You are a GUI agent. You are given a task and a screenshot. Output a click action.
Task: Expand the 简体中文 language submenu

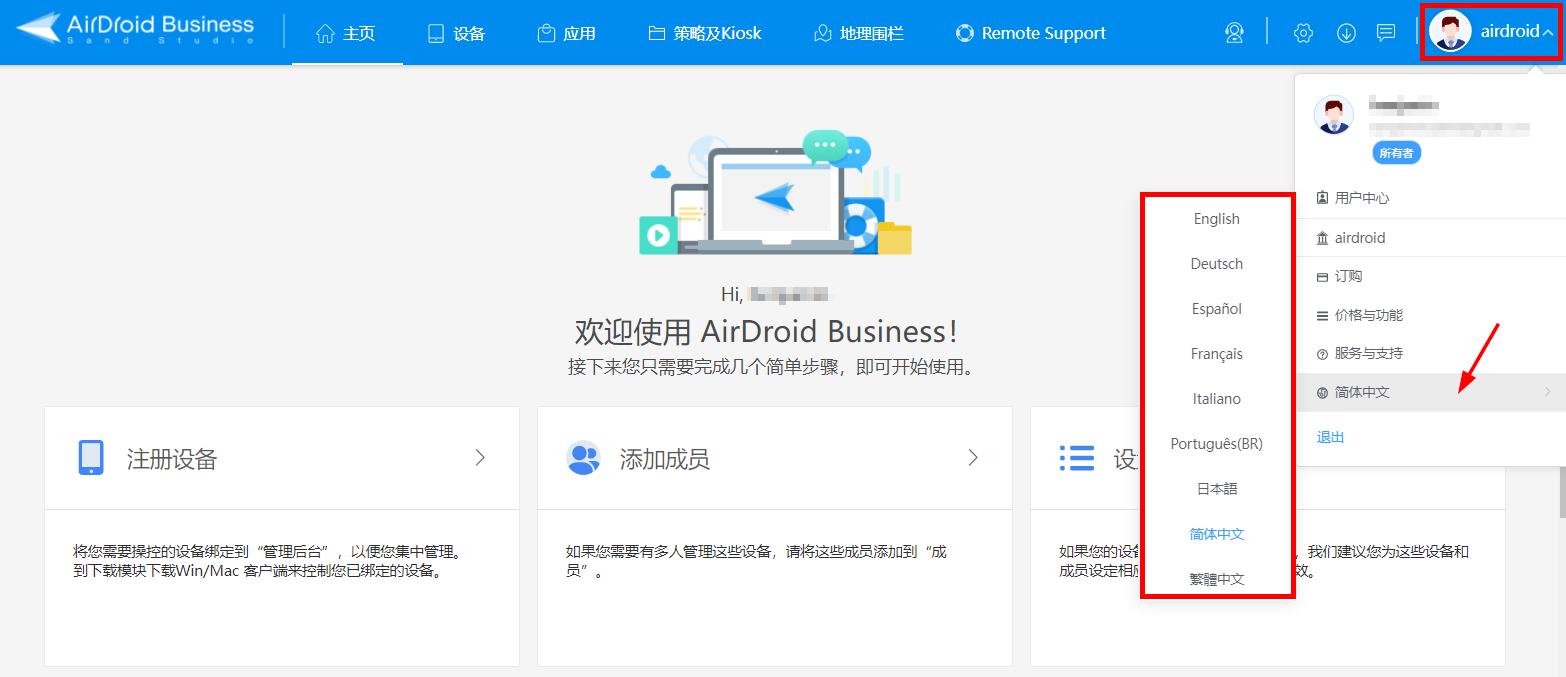tap(1430, 392)
